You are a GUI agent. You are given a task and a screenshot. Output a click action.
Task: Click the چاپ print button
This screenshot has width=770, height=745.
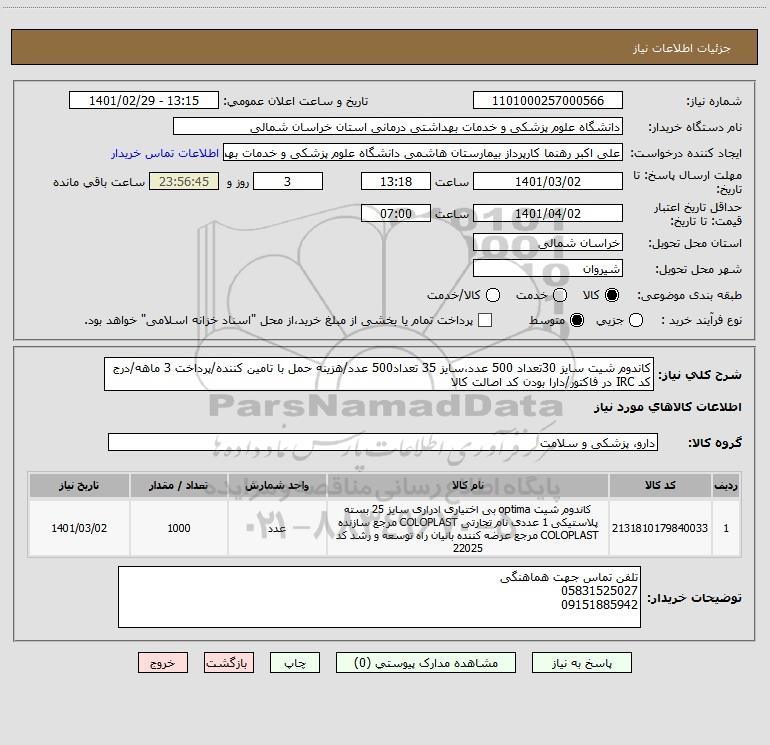295,663
